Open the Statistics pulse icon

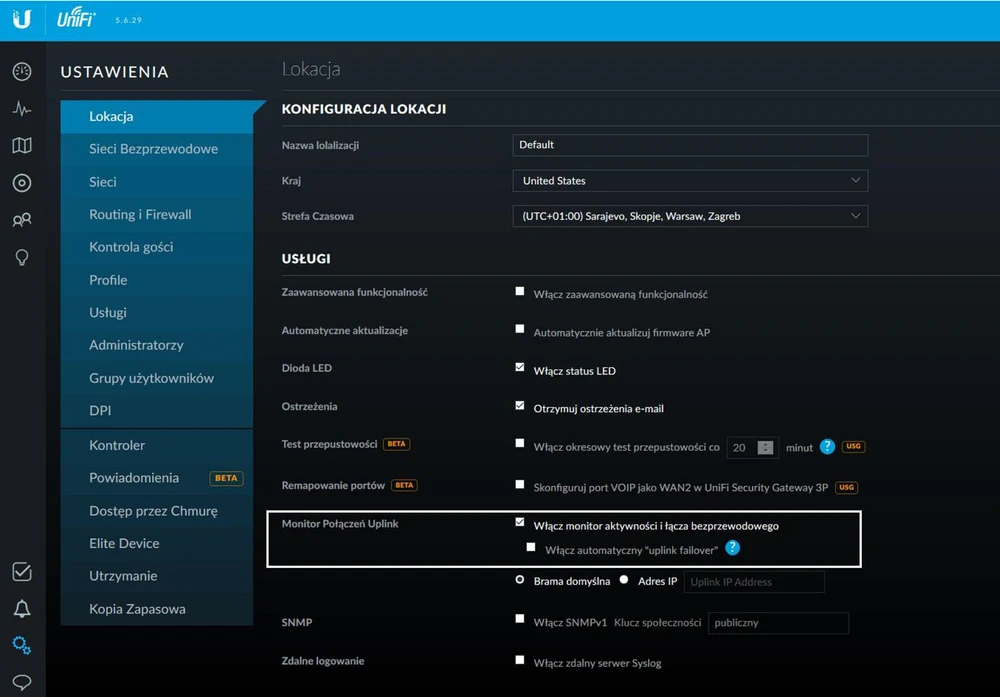(21, 109)
